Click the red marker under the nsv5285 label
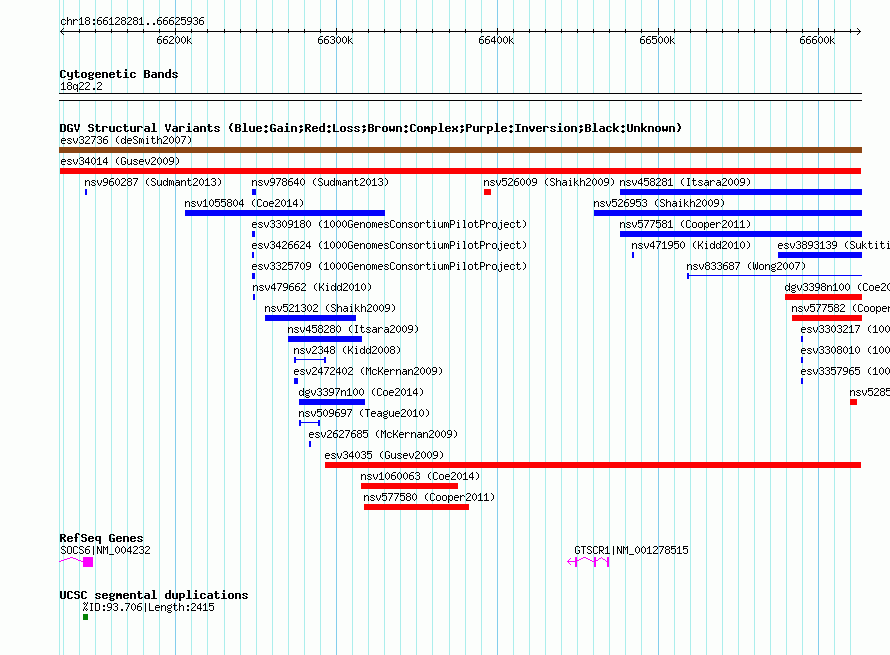Screen dimensions: 890x655 853,402
